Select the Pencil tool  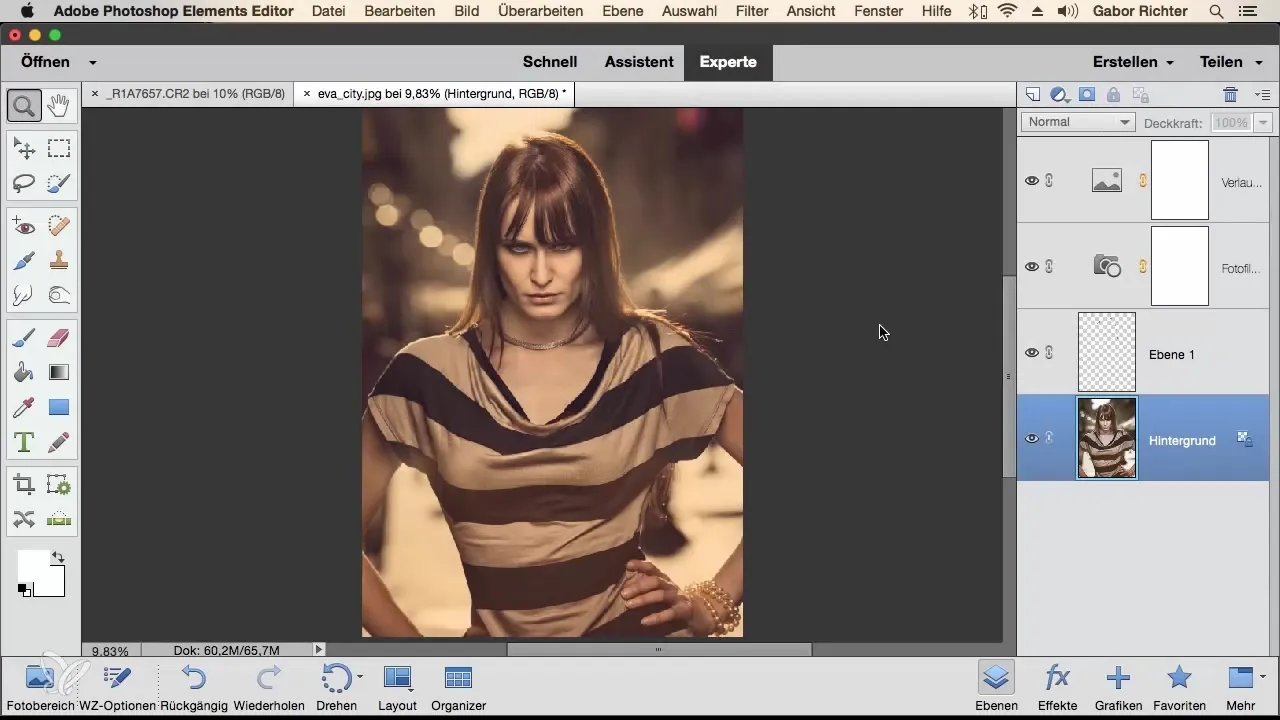59,442
